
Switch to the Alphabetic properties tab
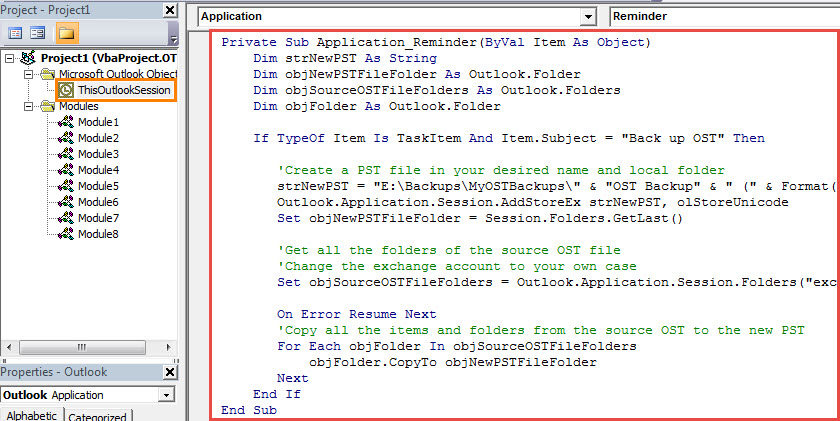pos(32,416)
